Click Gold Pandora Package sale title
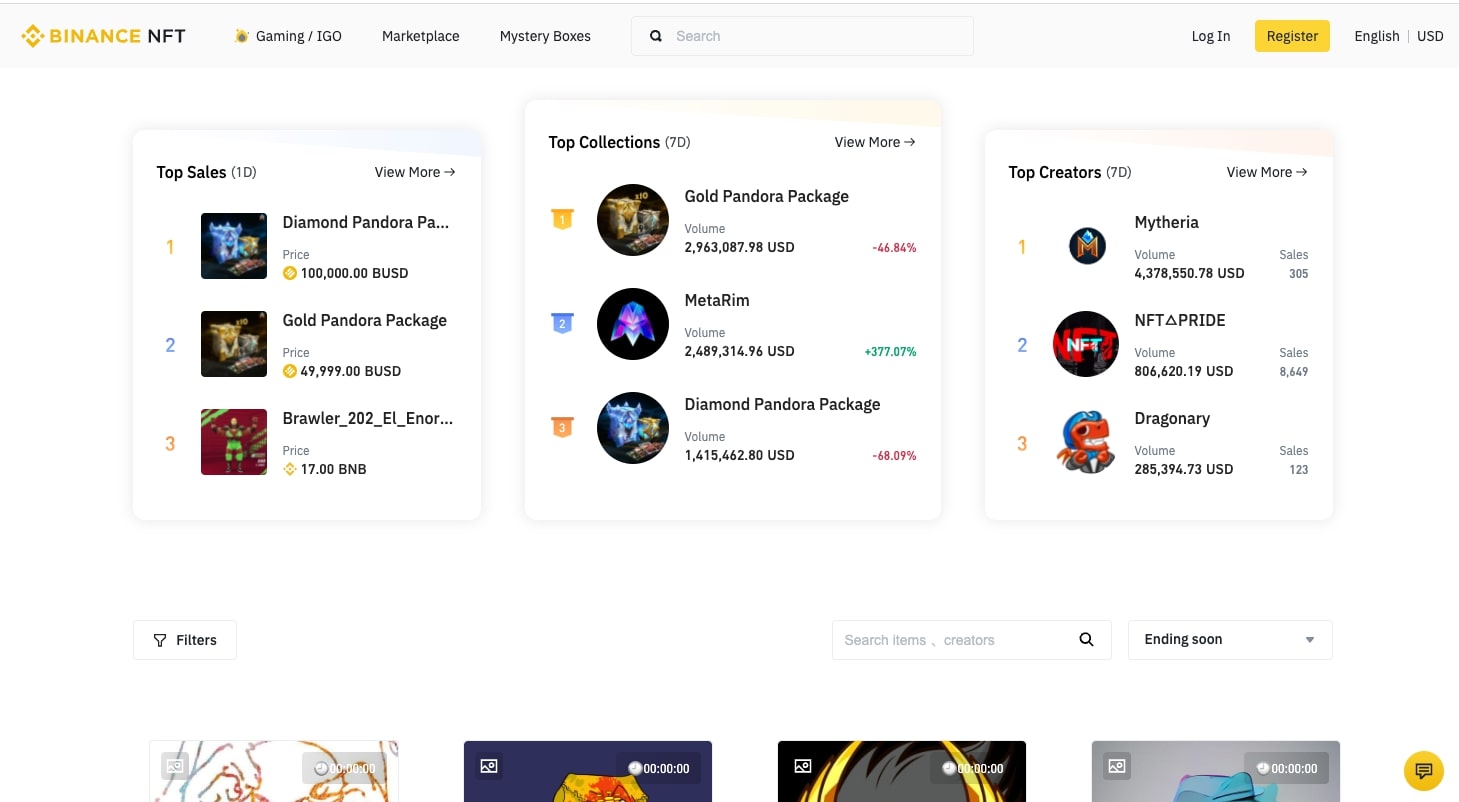1459x802 pixels. coord(365,320)
